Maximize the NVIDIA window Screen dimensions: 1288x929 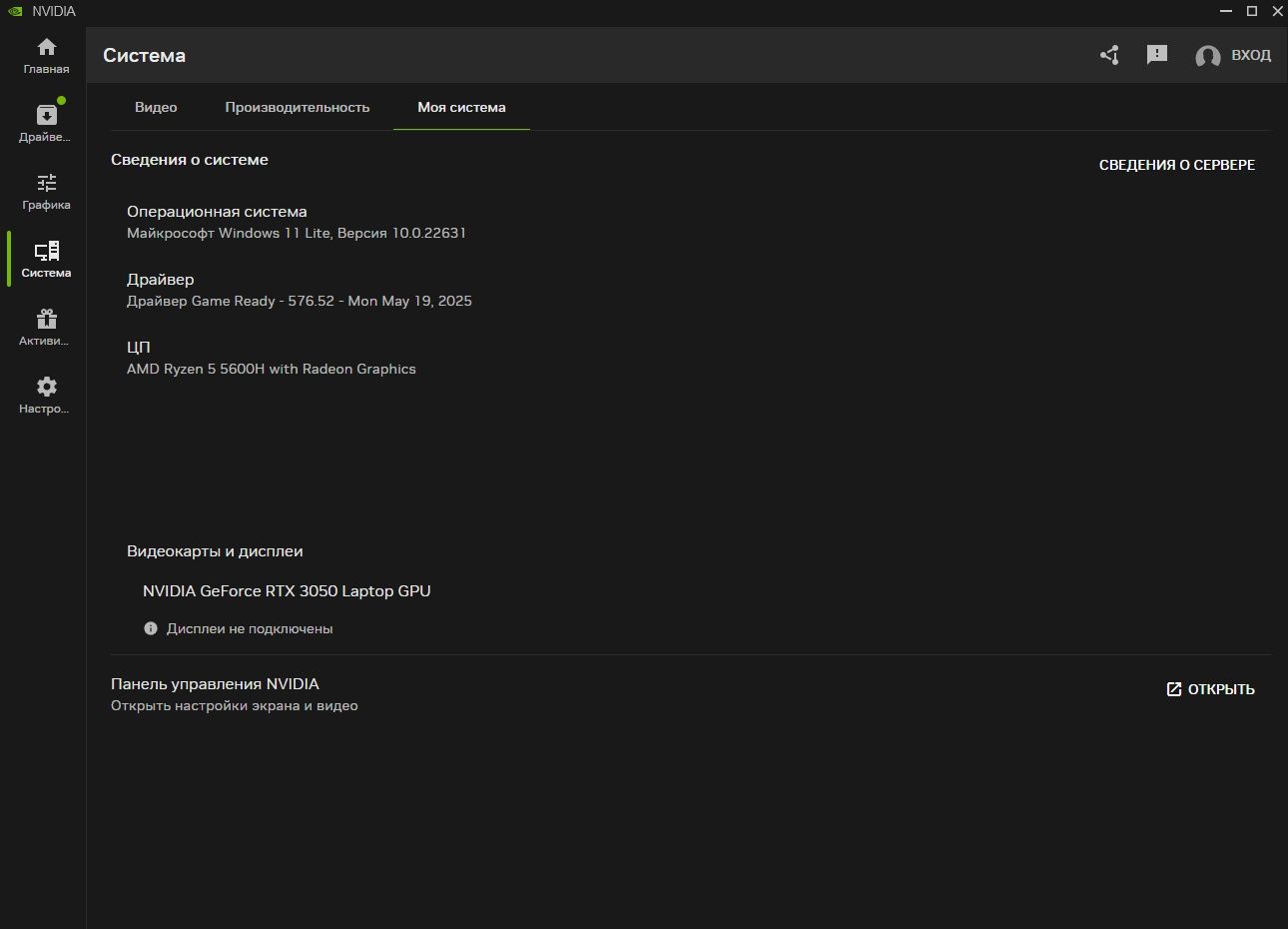click(x=1252, y=11)
